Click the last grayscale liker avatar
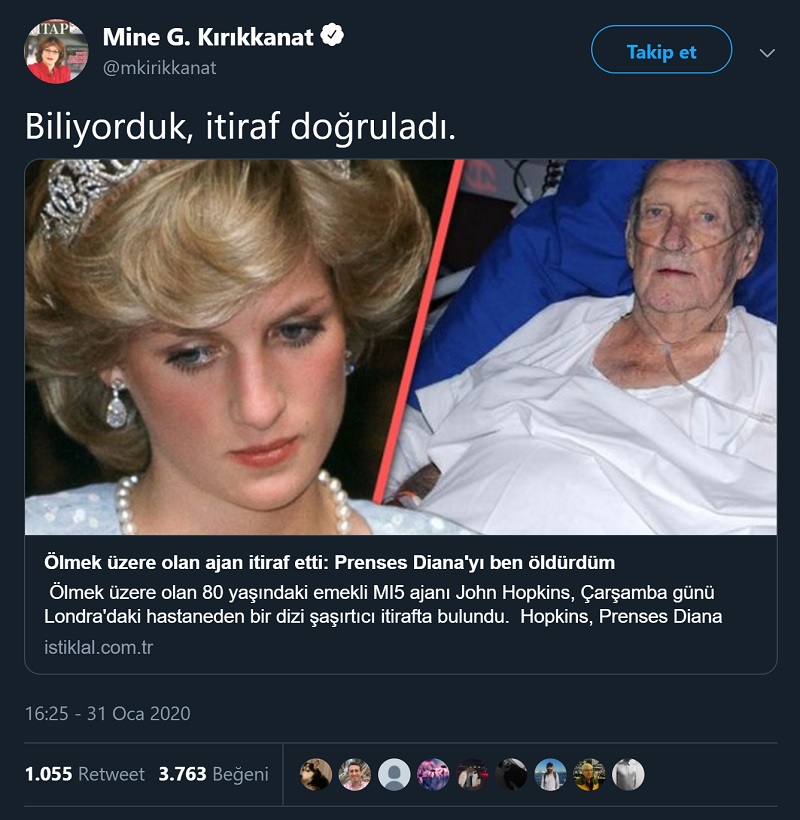 (628, 774)
